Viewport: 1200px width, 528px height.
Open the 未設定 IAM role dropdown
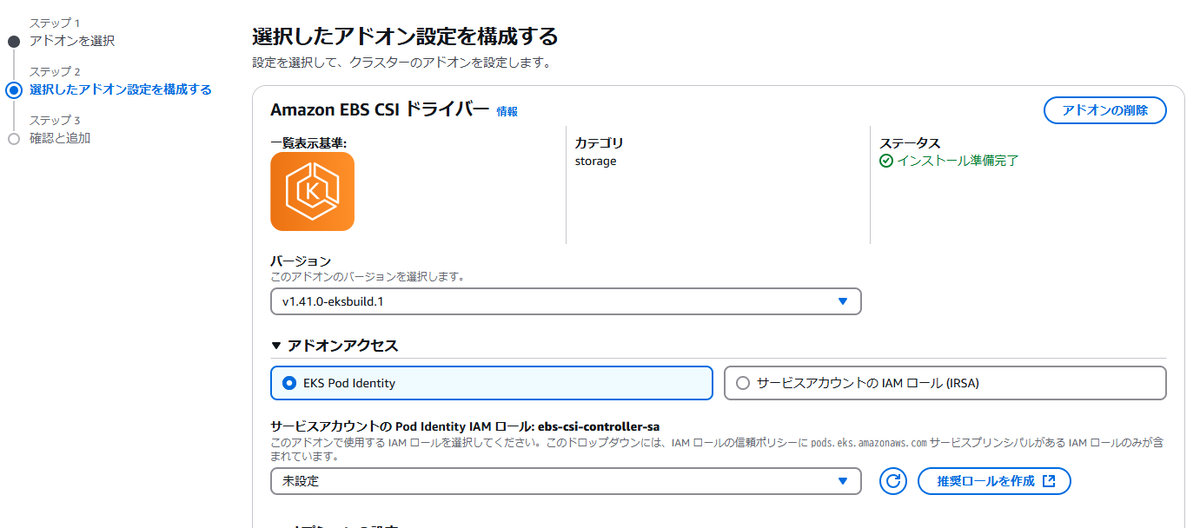tap(565, 481)
